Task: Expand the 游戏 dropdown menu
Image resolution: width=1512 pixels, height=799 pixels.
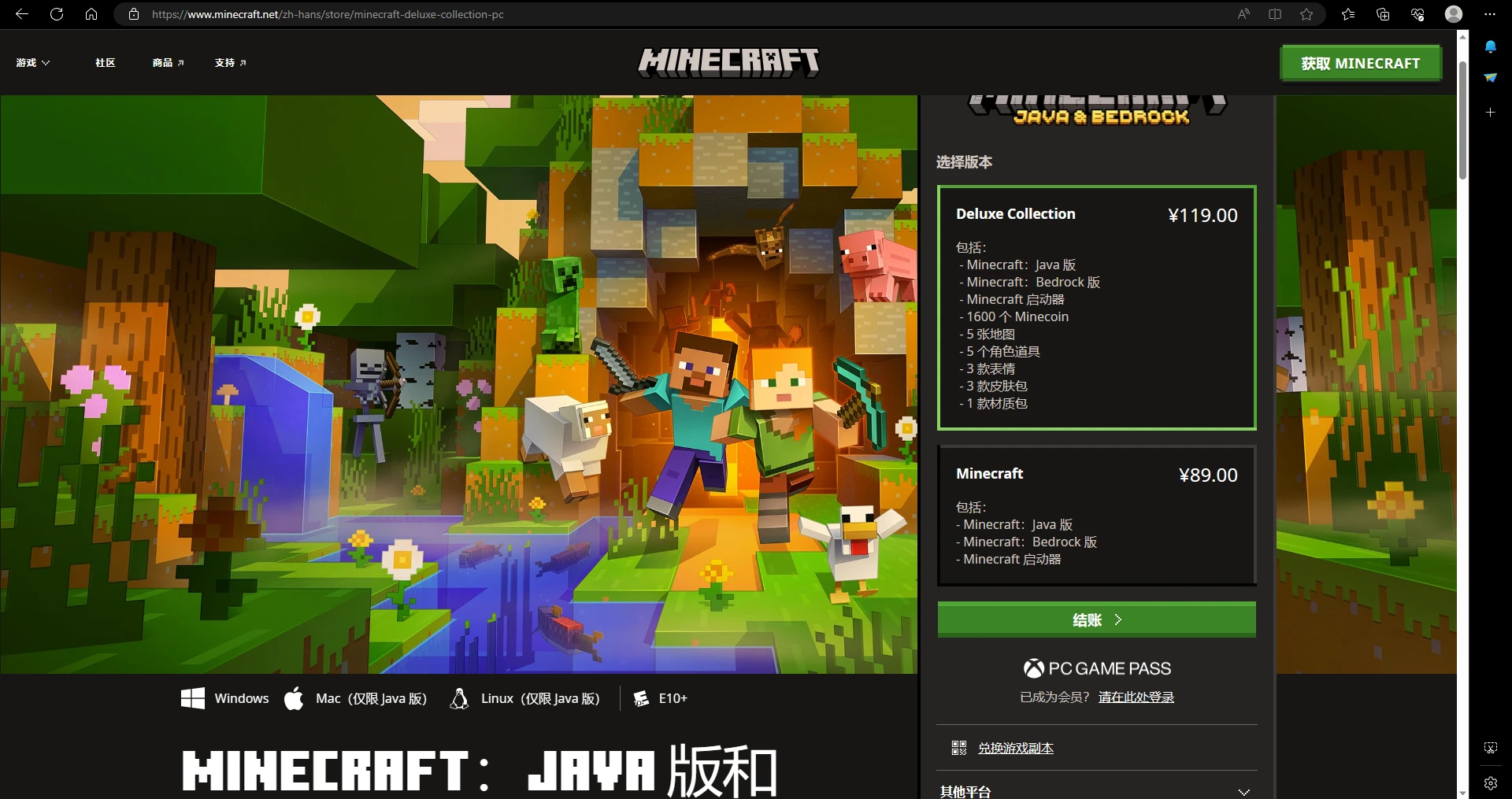Action: (32, 62)
